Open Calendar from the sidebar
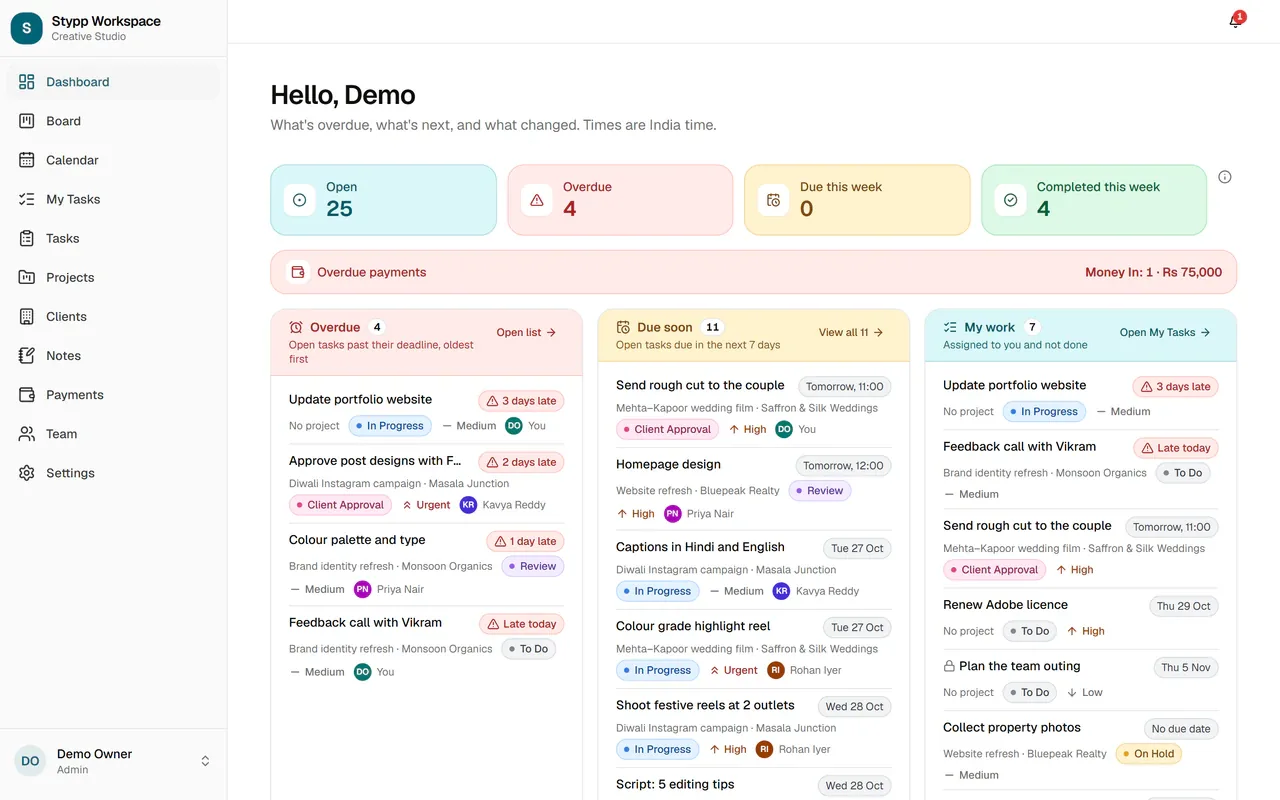 (x=113, y=160)
